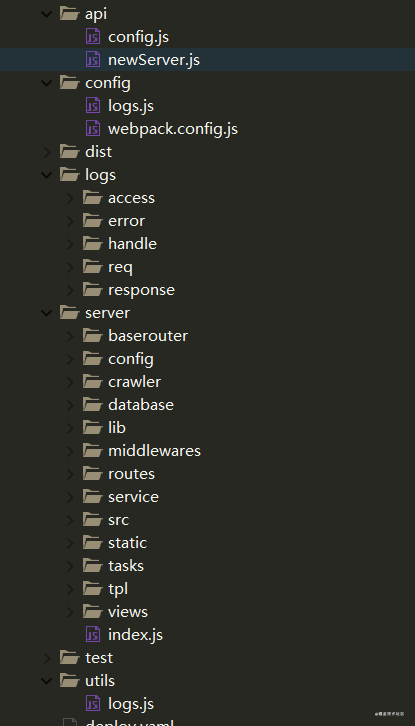This screenshot has height=726, width=415.
Task: Collapse the api folder arrow
Action: click(x=46, y=14)
